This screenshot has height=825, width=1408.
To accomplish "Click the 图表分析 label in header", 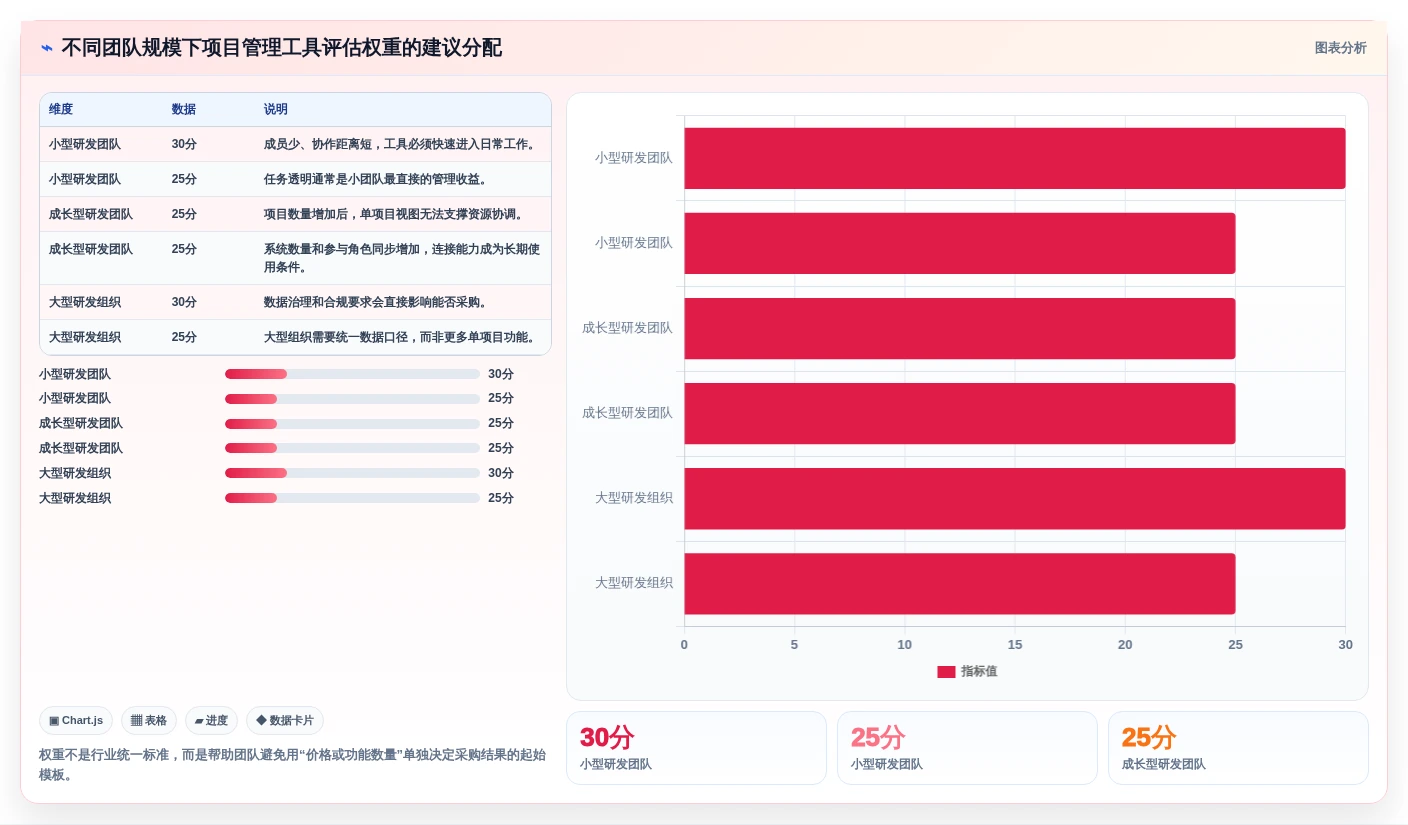I will [x=1340, y=48].
